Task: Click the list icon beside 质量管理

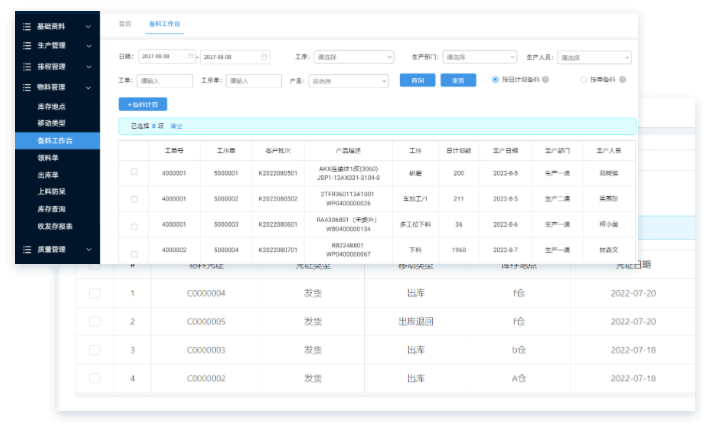Action: tap(27, 249)
